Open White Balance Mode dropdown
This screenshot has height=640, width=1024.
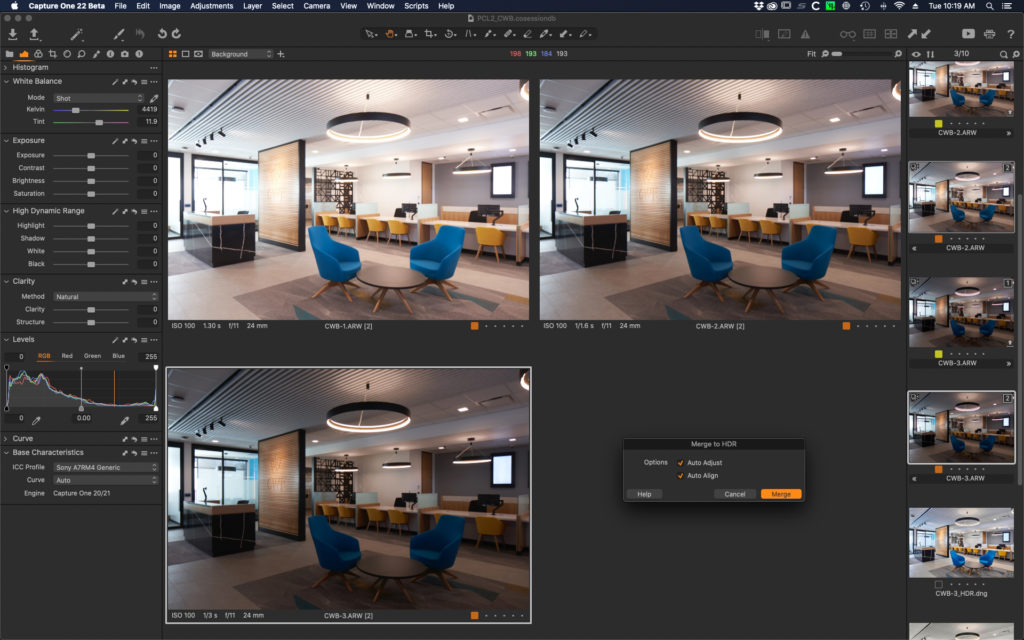click(x=99, y=98)
